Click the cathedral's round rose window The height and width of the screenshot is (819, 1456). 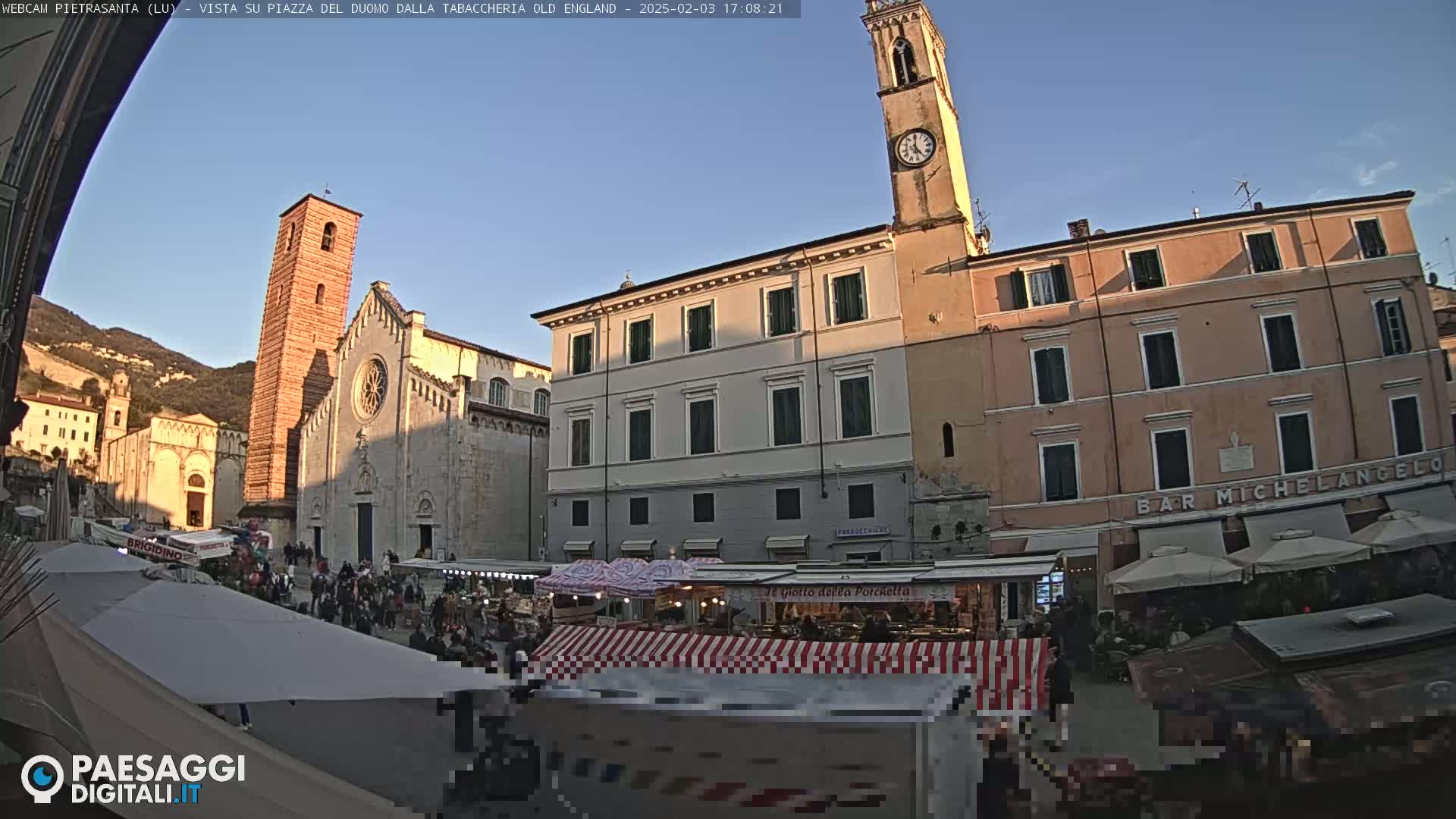(x=371, y=389)
